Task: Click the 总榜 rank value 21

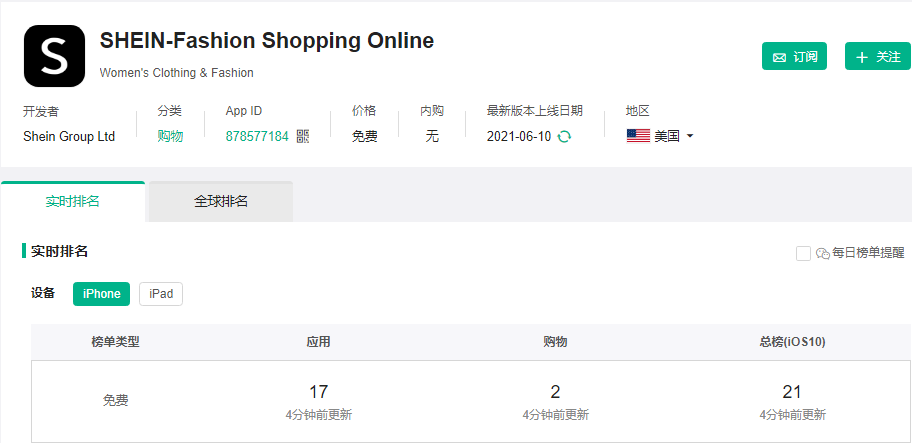Action: click(x=792, y=392)
